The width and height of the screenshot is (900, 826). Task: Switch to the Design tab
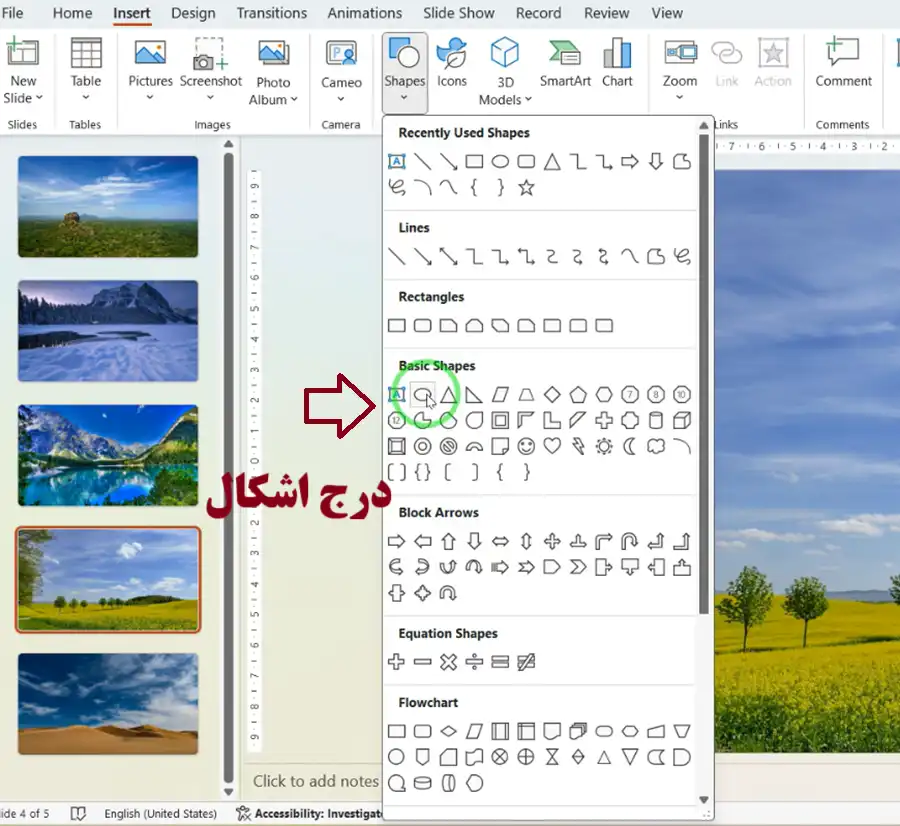193,13
